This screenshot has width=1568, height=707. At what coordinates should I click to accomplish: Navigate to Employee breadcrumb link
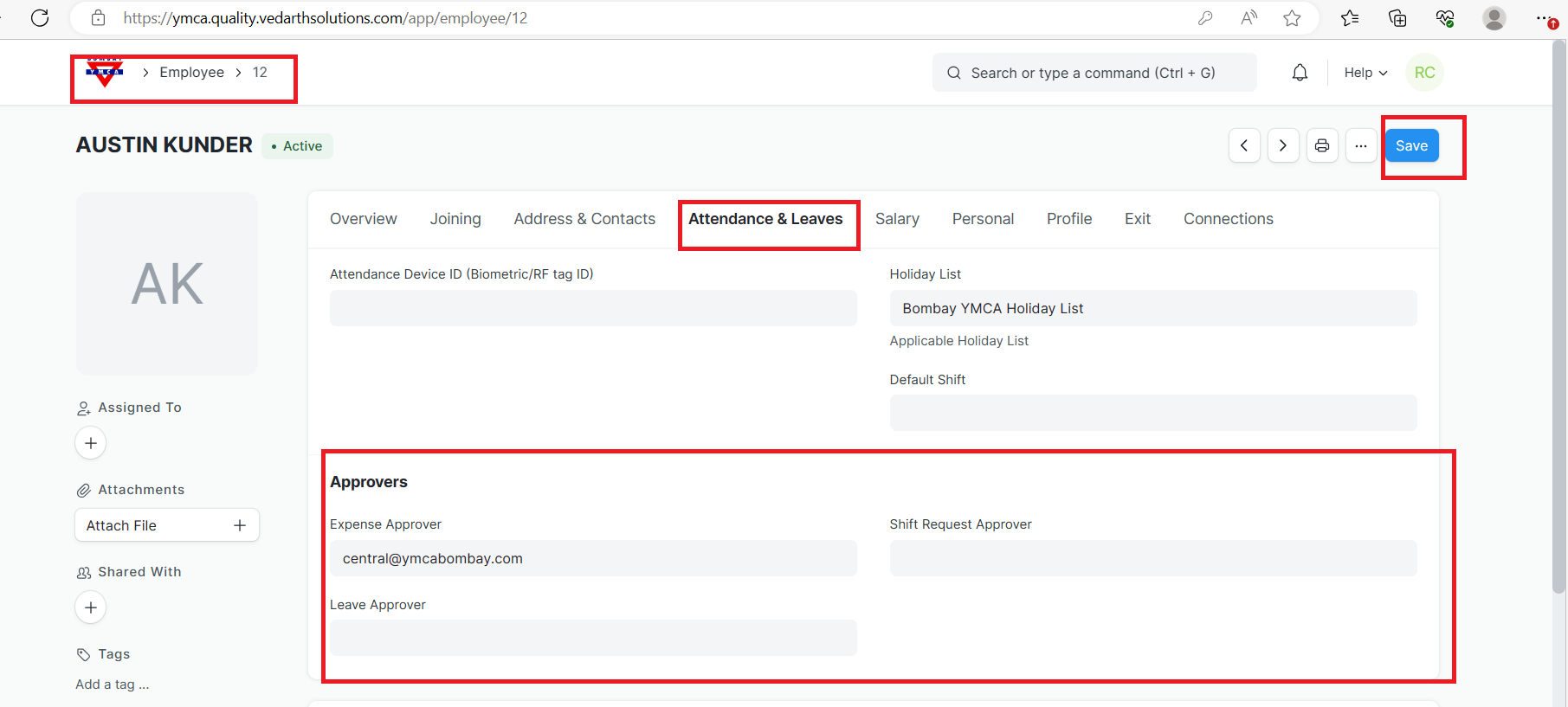(x=191, y=73)
